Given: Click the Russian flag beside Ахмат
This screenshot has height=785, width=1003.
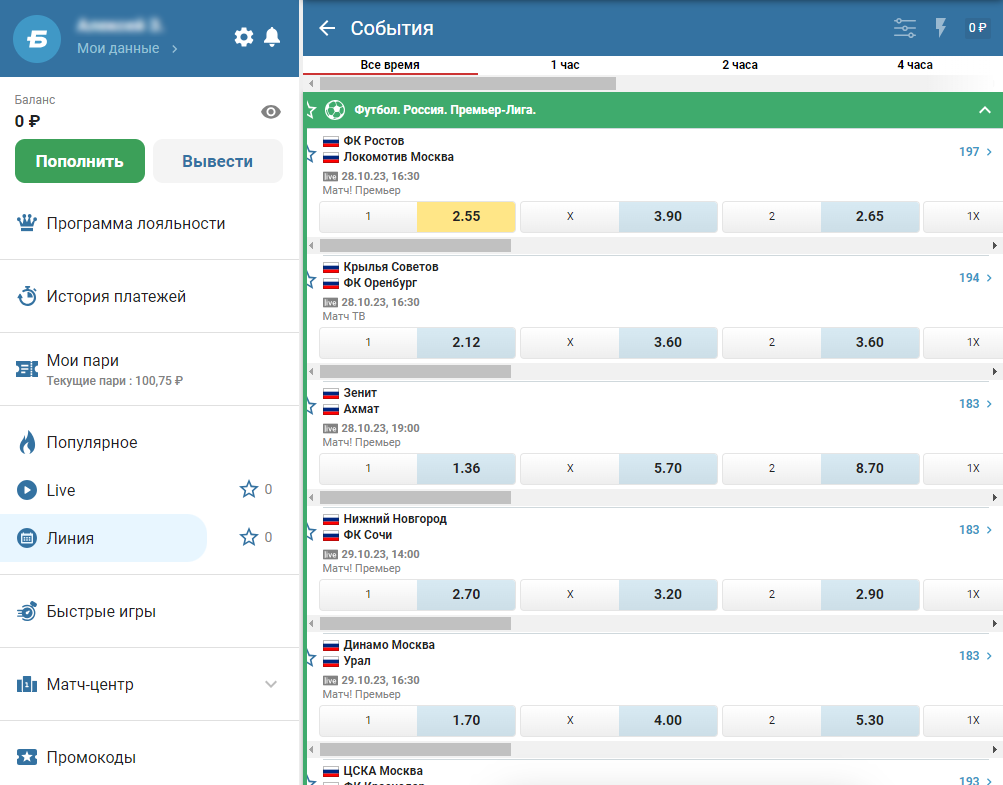Looking at the screenshot, I should point(331,409).
